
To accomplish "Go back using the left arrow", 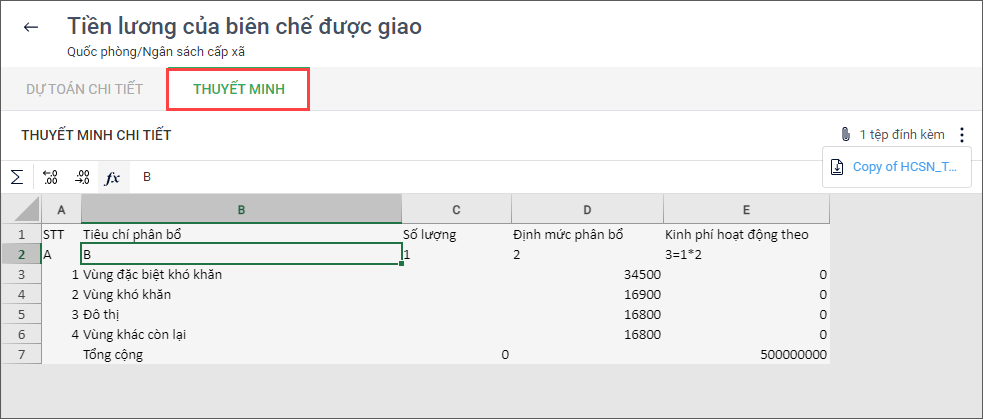I will (31, 27).
